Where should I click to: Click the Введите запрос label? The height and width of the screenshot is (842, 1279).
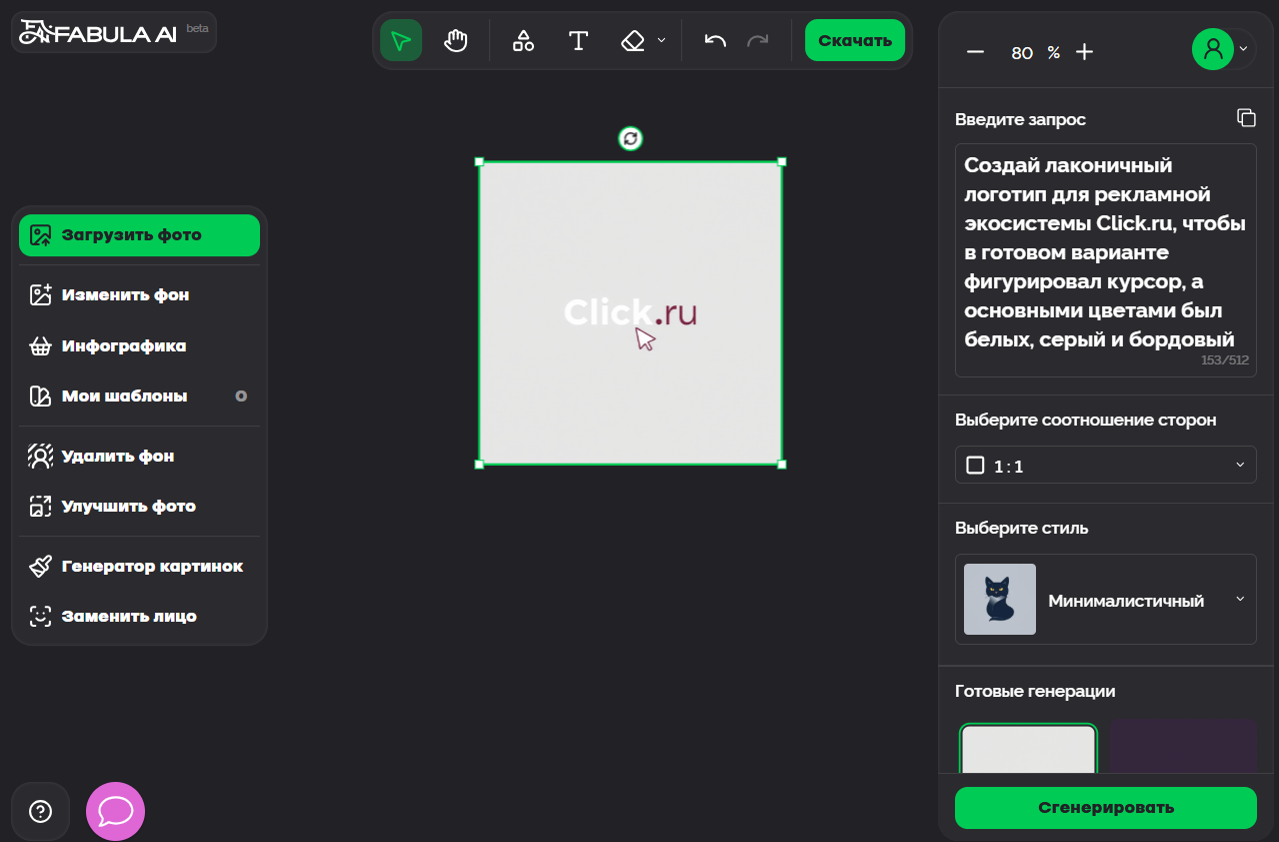pyautogui.click(x=1020, y=119)
